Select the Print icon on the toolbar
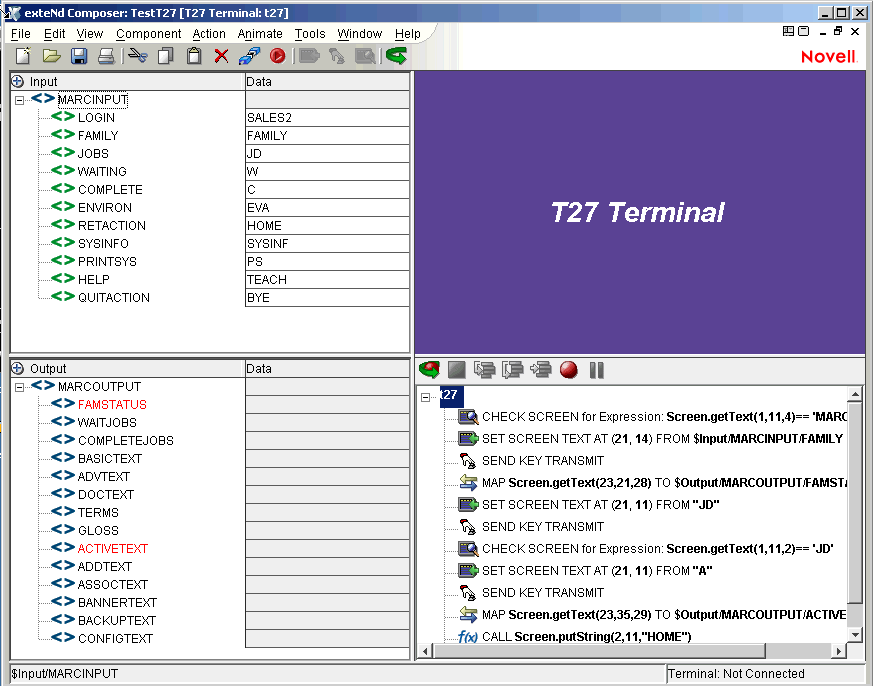The image size is (873, 686). coord(107,56)
